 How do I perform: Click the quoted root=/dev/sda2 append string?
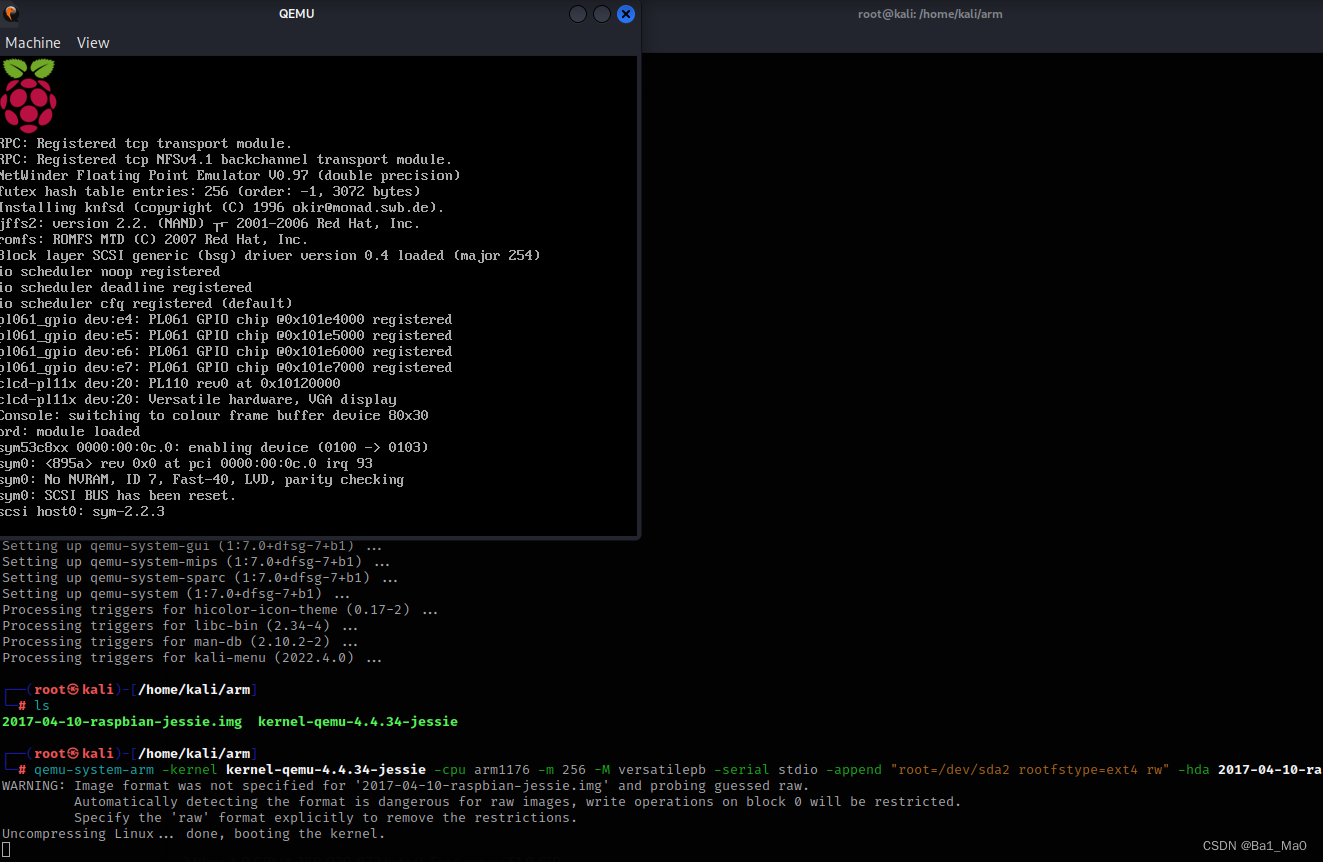click(1030, 770)
